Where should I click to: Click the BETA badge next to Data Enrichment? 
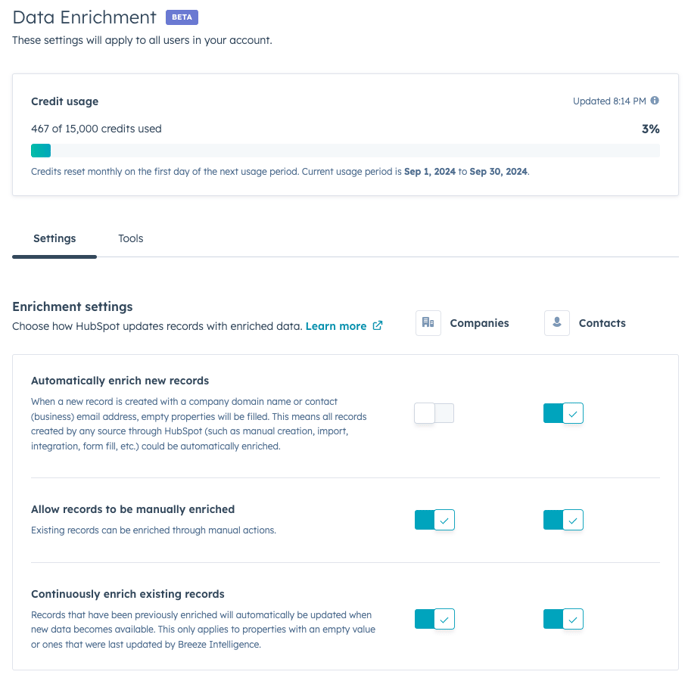point(182,17)
